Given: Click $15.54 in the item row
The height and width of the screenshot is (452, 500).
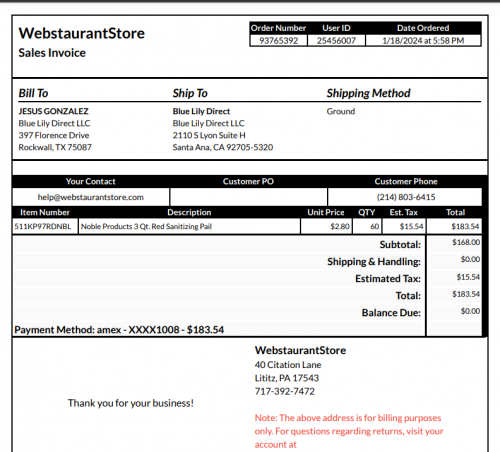Looking at the screenshot, I should [412, 227].
